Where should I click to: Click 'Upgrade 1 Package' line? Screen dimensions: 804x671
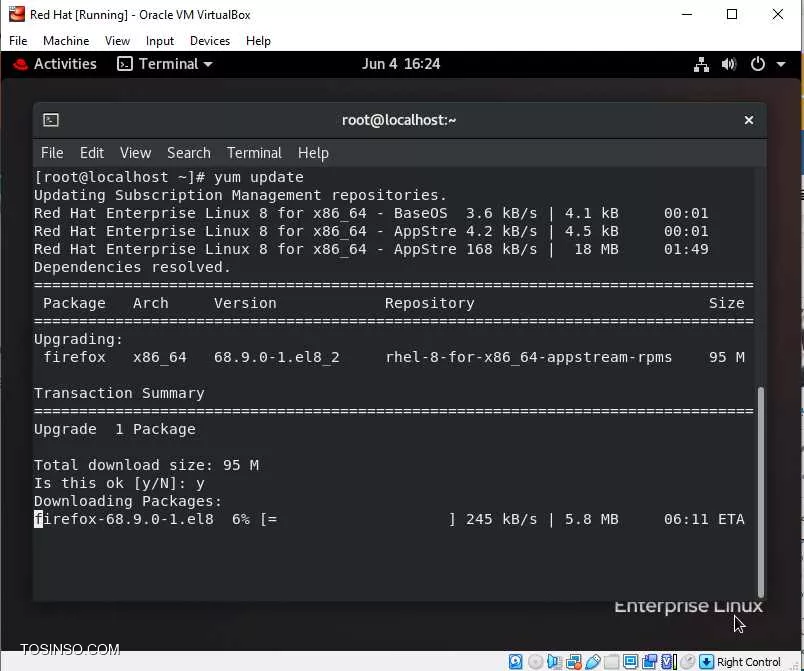tap(114, 429)
